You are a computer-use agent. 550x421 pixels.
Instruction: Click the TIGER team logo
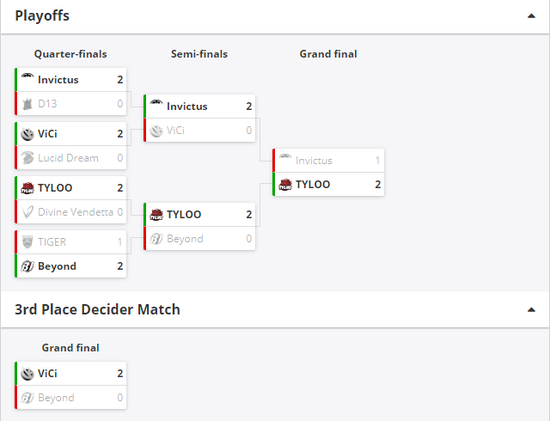(27, 242)
